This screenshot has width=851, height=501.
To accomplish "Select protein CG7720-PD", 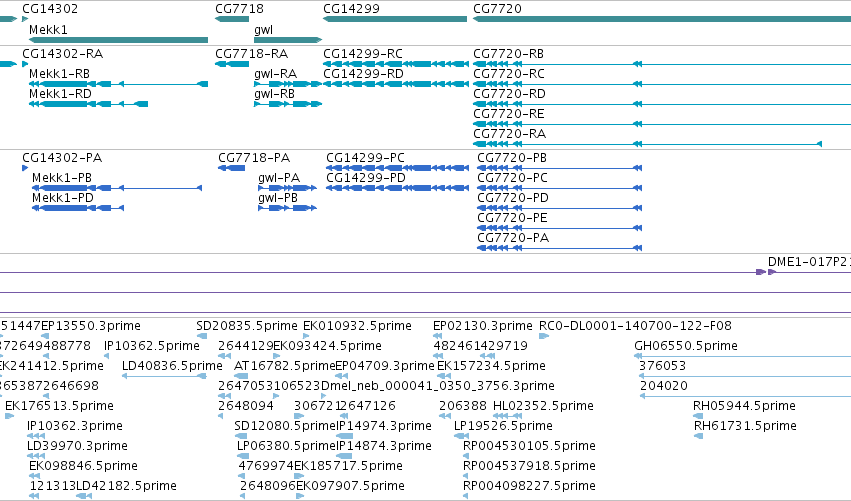I will click(513, 198).
